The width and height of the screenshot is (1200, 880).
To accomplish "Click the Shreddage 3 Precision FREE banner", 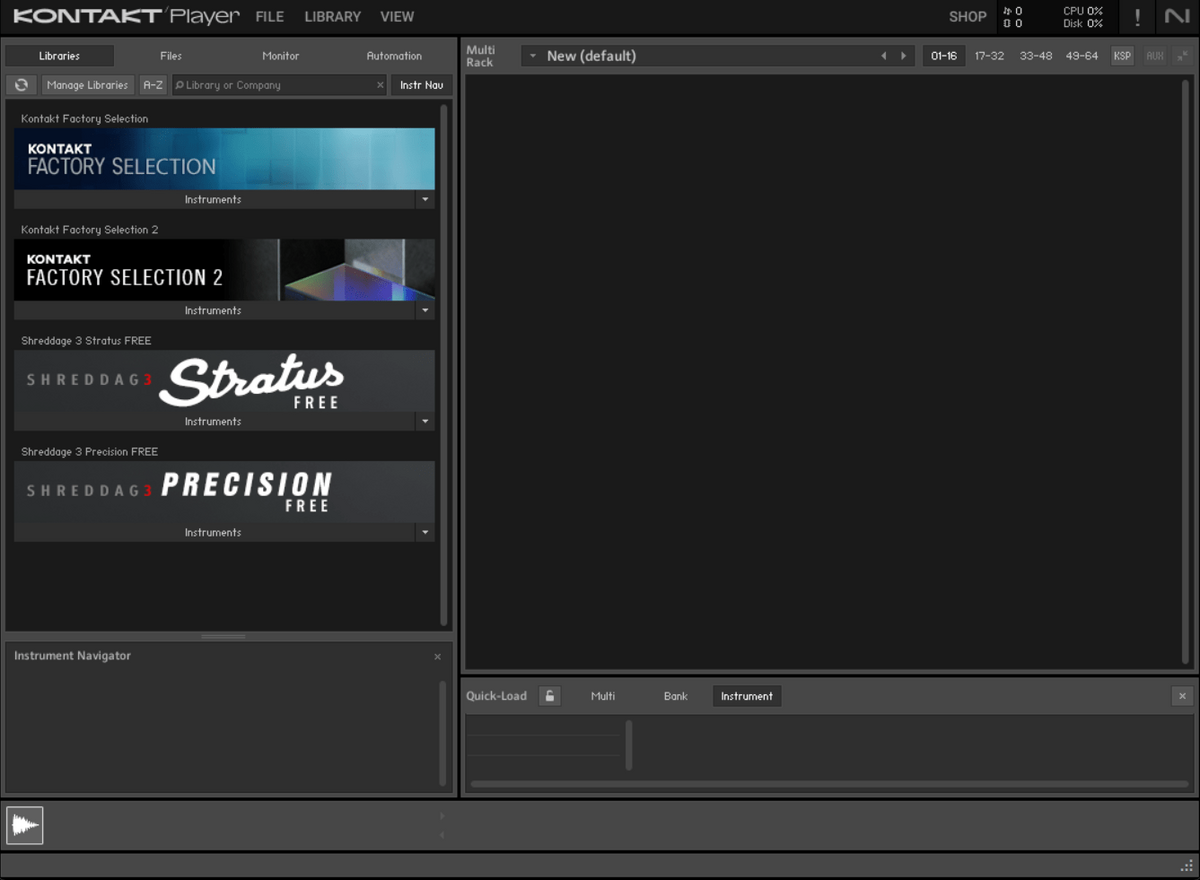I will (x=224, y=491).
